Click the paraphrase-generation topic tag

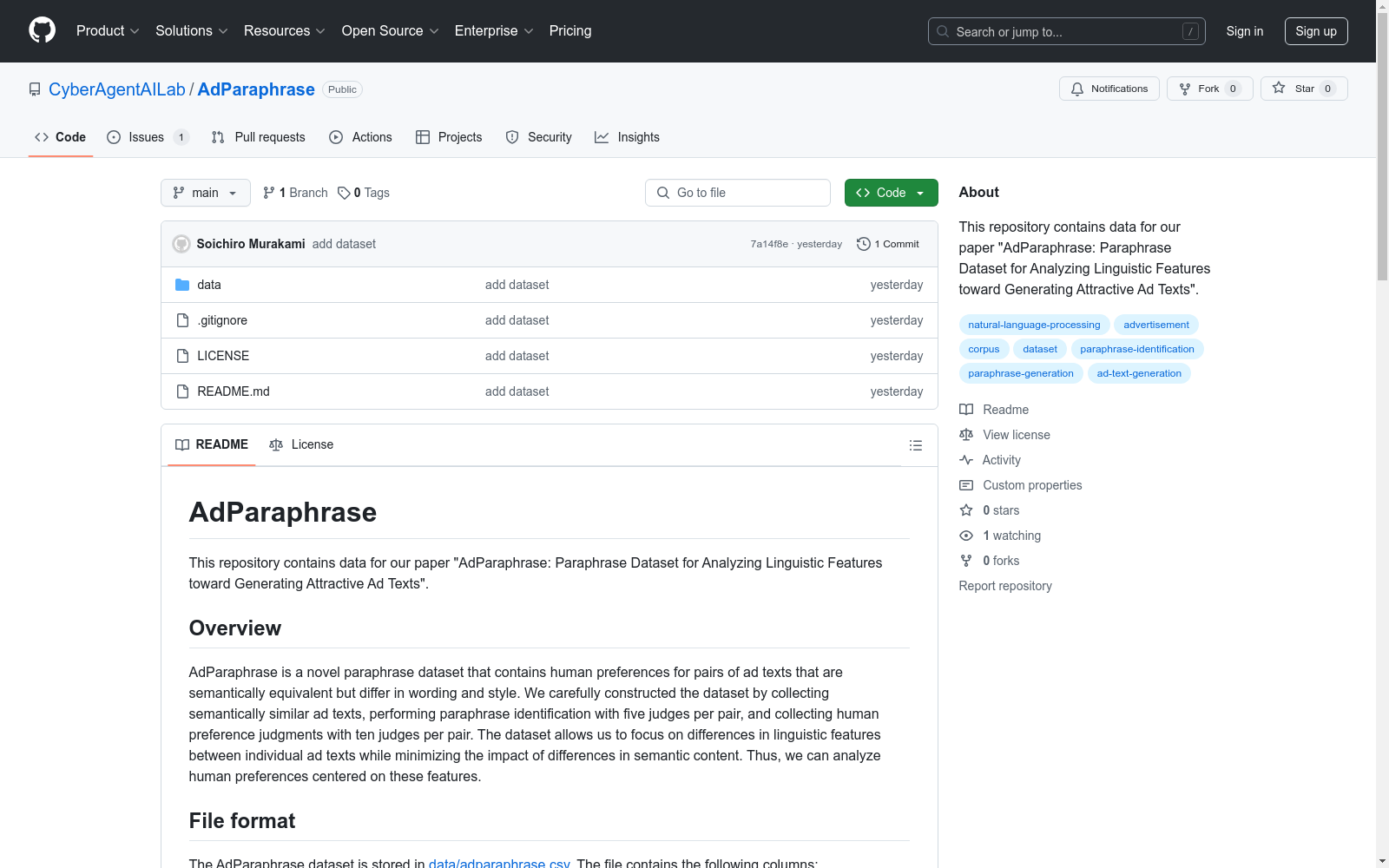point(1021,373)
